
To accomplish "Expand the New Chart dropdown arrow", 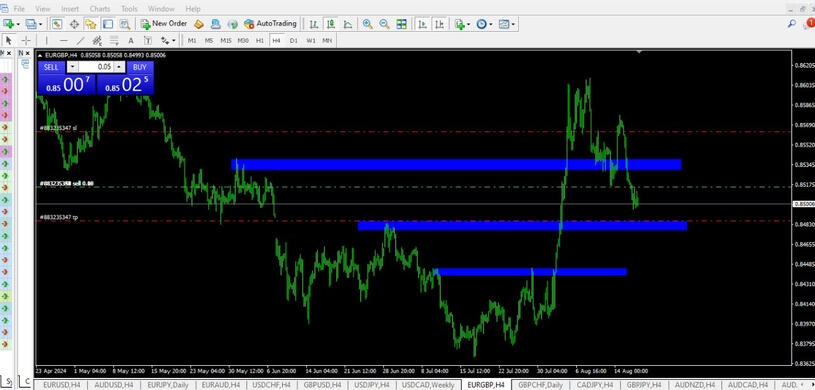I will (18, 24).
